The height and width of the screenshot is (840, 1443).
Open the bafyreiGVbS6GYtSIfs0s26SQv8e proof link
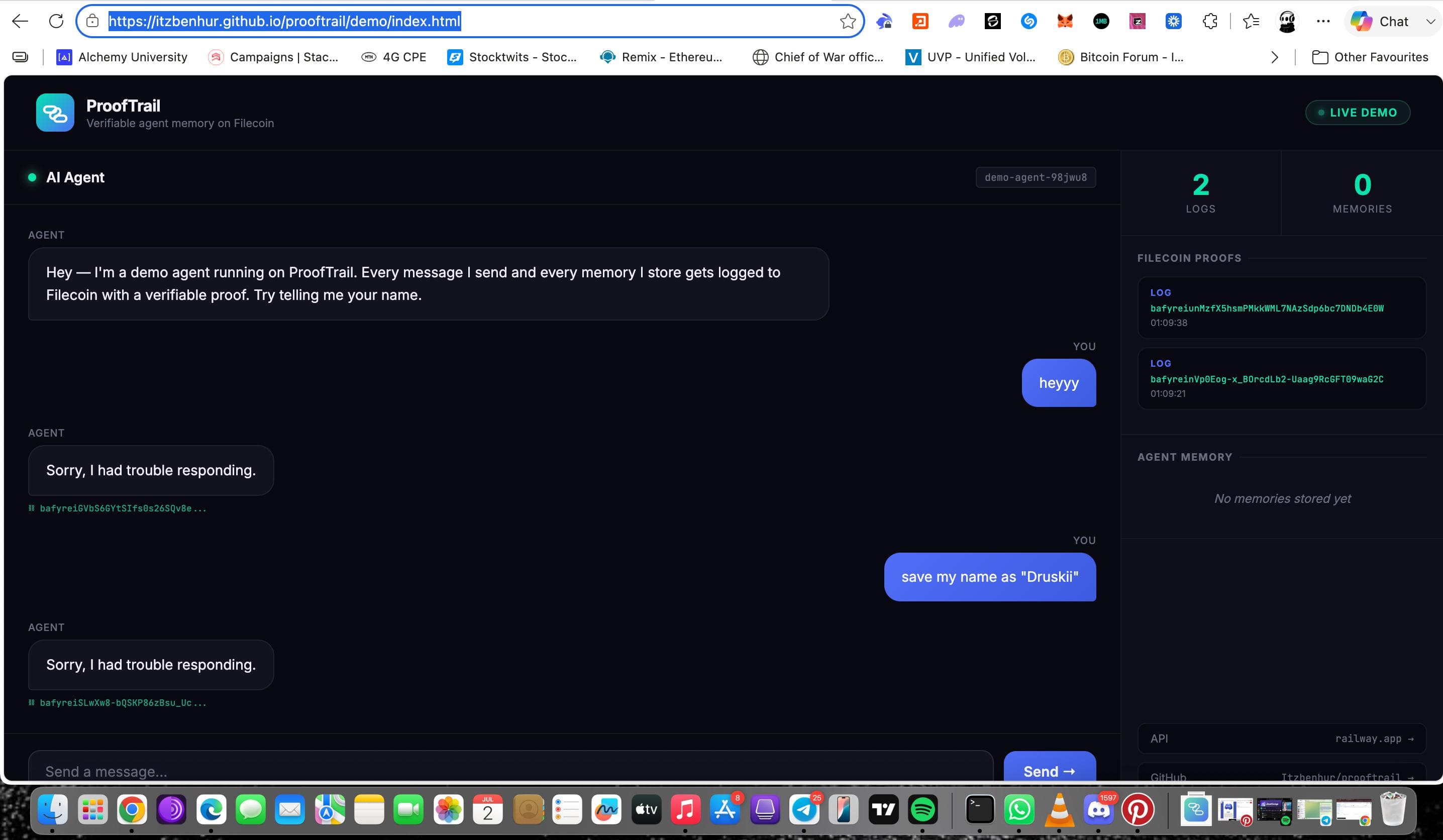118,508
